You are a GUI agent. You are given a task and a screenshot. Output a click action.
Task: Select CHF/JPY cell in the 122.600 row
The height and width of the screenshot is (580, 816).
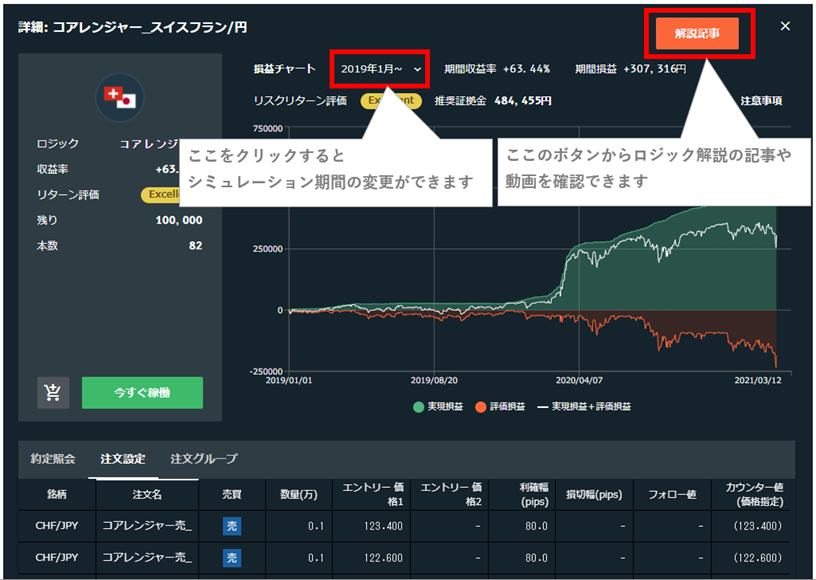pyautogui.click(x=57, y=558)
